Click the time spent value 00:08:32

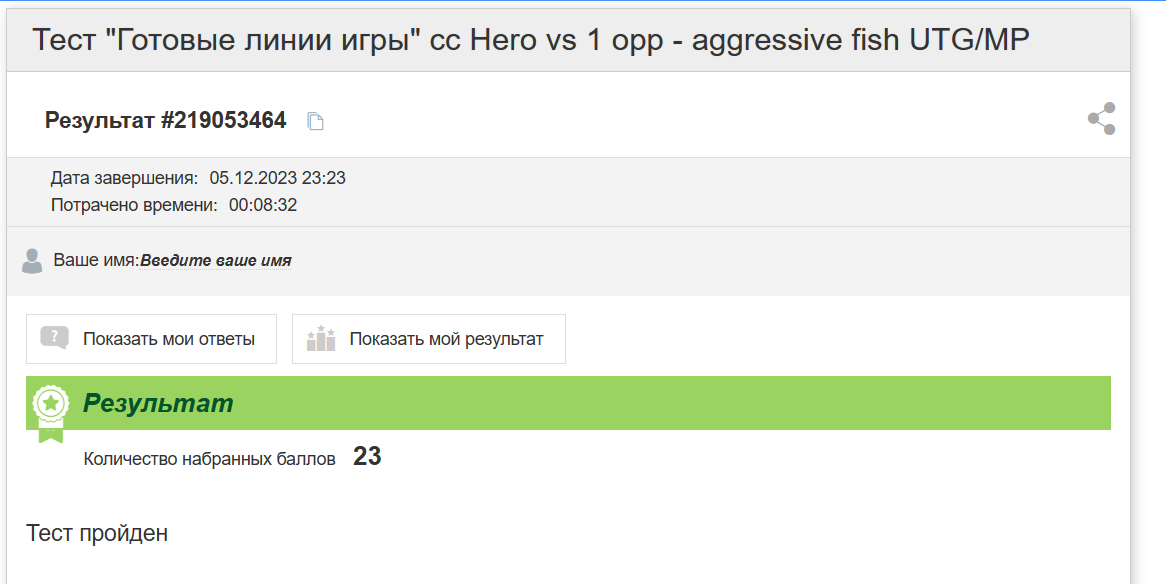263,205
